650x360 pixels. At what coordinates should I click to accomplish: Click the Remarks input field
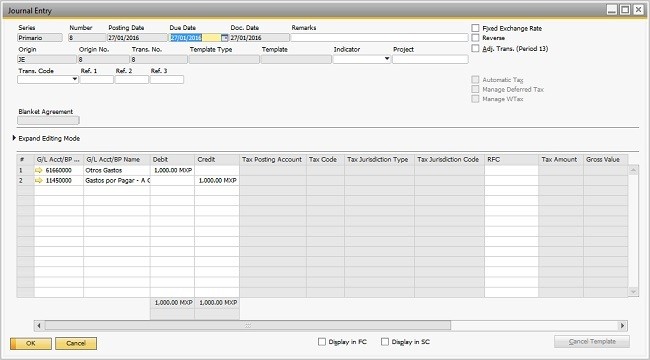(x=379, y=38)
